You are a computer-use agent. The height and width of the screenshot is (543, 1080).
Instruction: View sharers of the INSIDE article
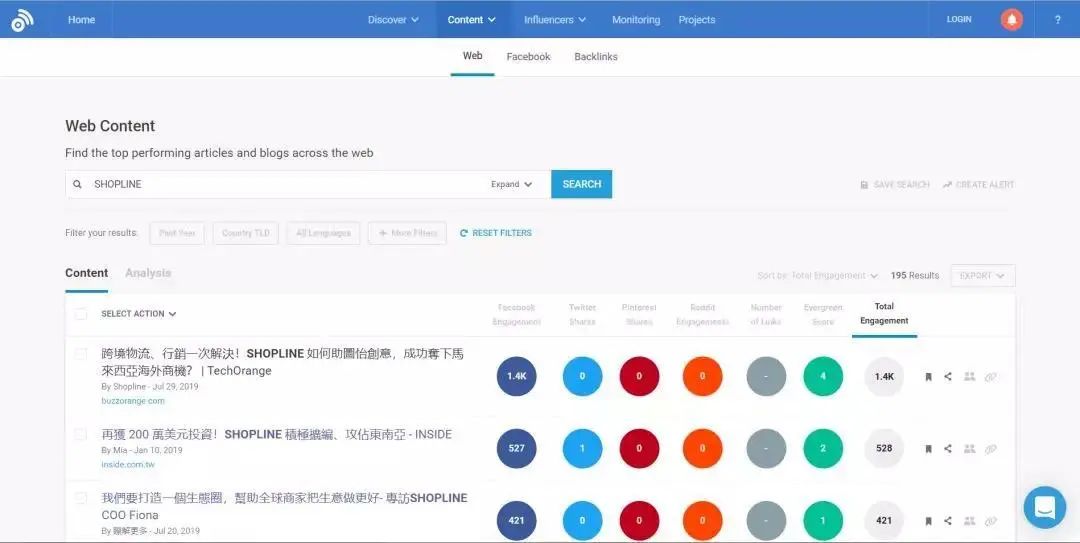(x=969, y=448)
